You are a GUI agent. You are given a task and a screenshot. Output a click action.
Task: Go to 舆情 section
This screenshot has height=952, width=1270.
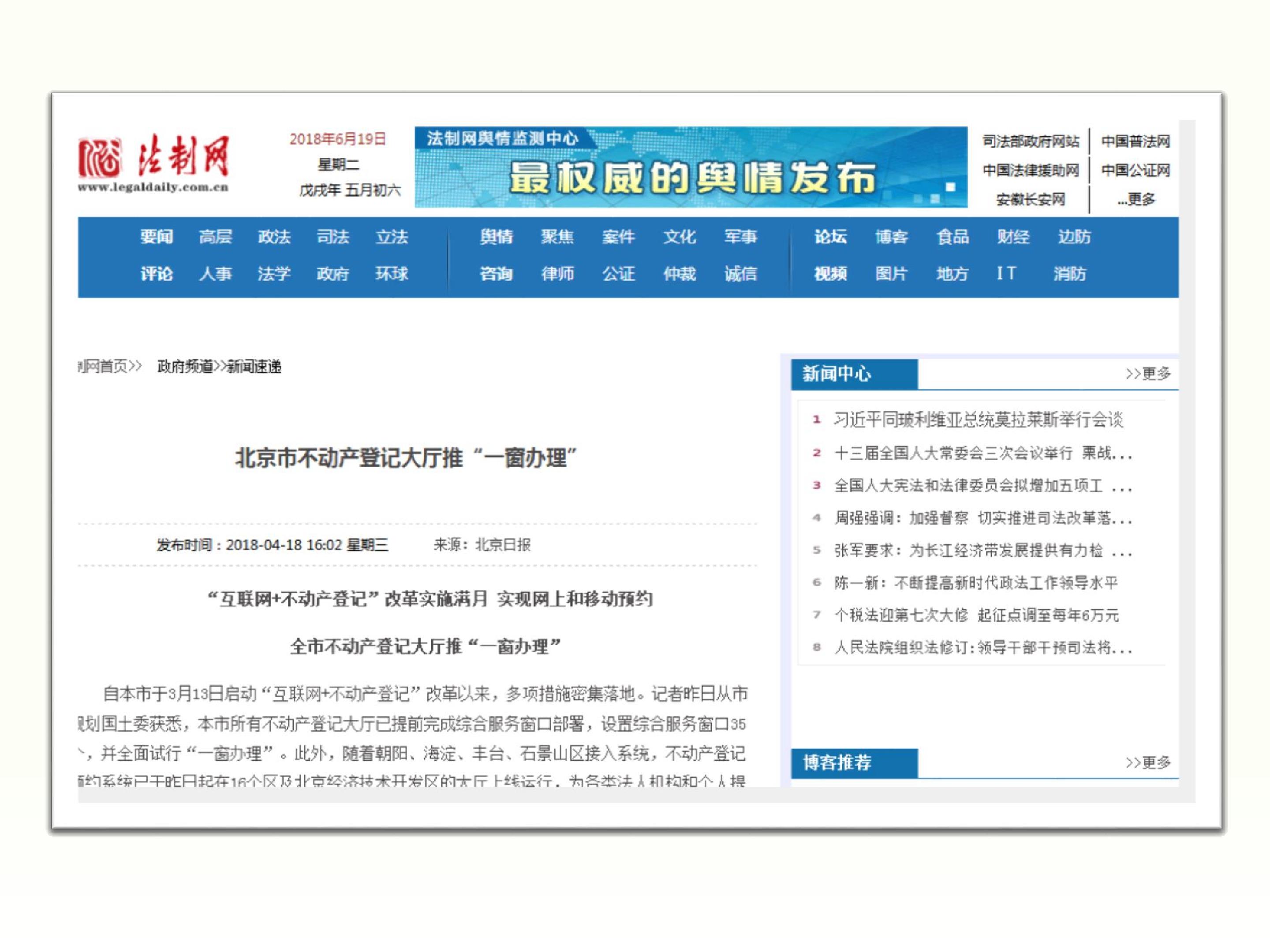coord(497,236)
